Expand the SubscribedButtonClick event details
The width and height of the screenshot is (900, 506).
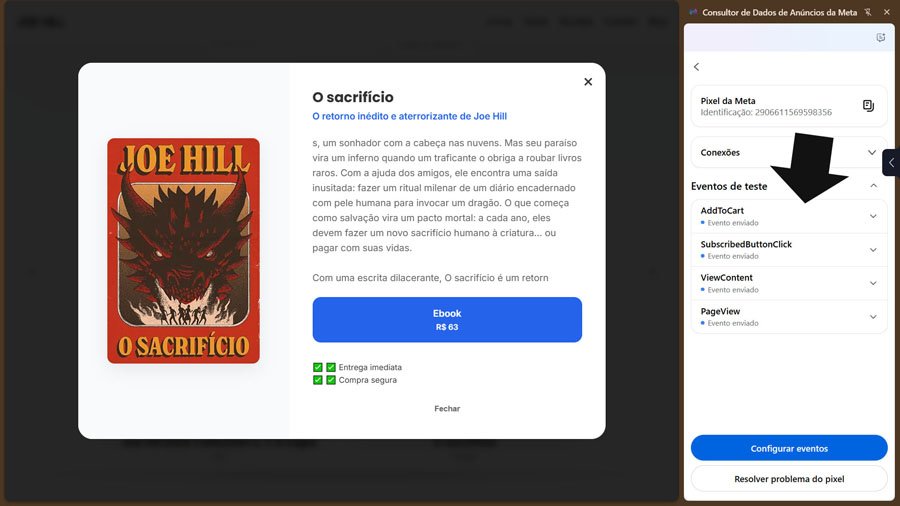coord(872,250)
